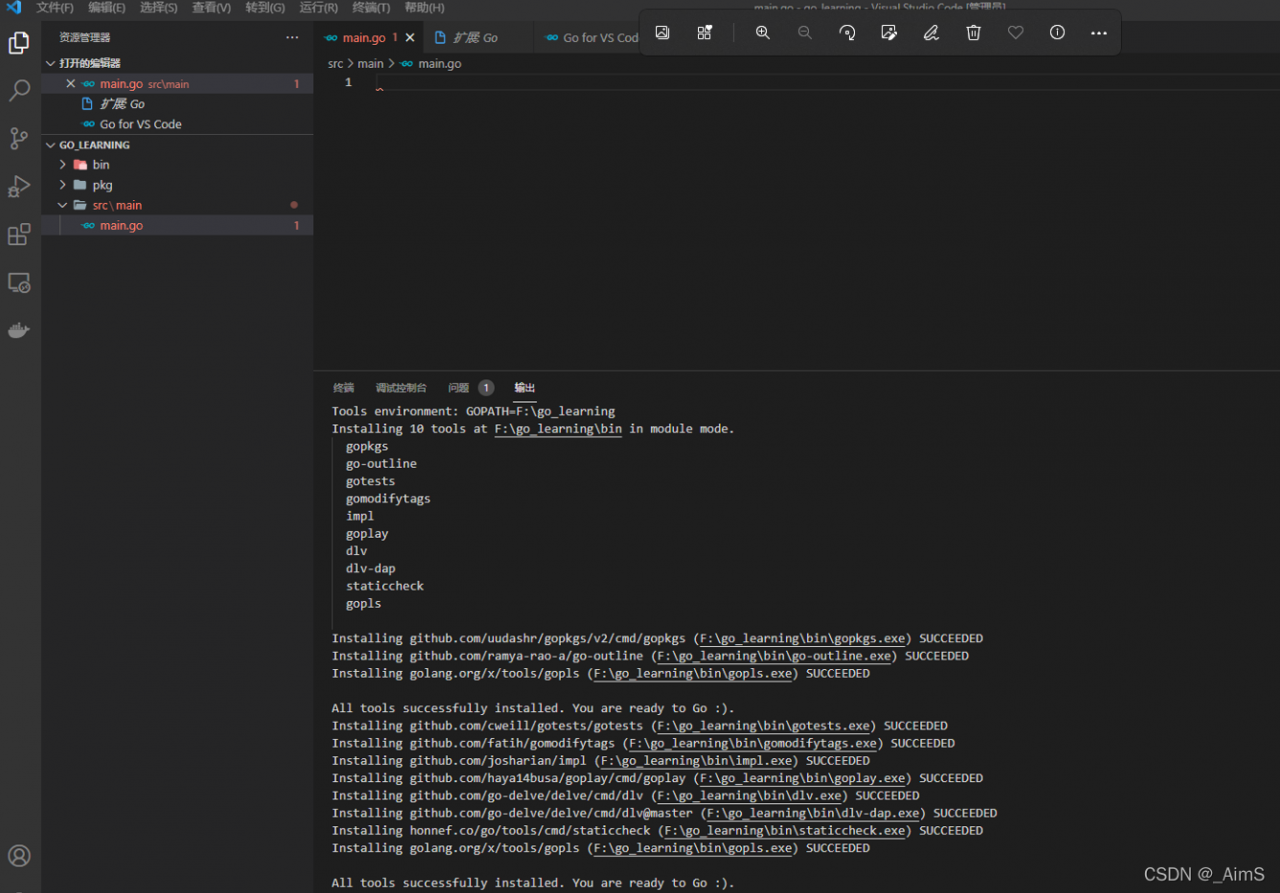Switch to the 终端 panel tab
This screenshot has height=893, width=1280.
coord(343,388)
